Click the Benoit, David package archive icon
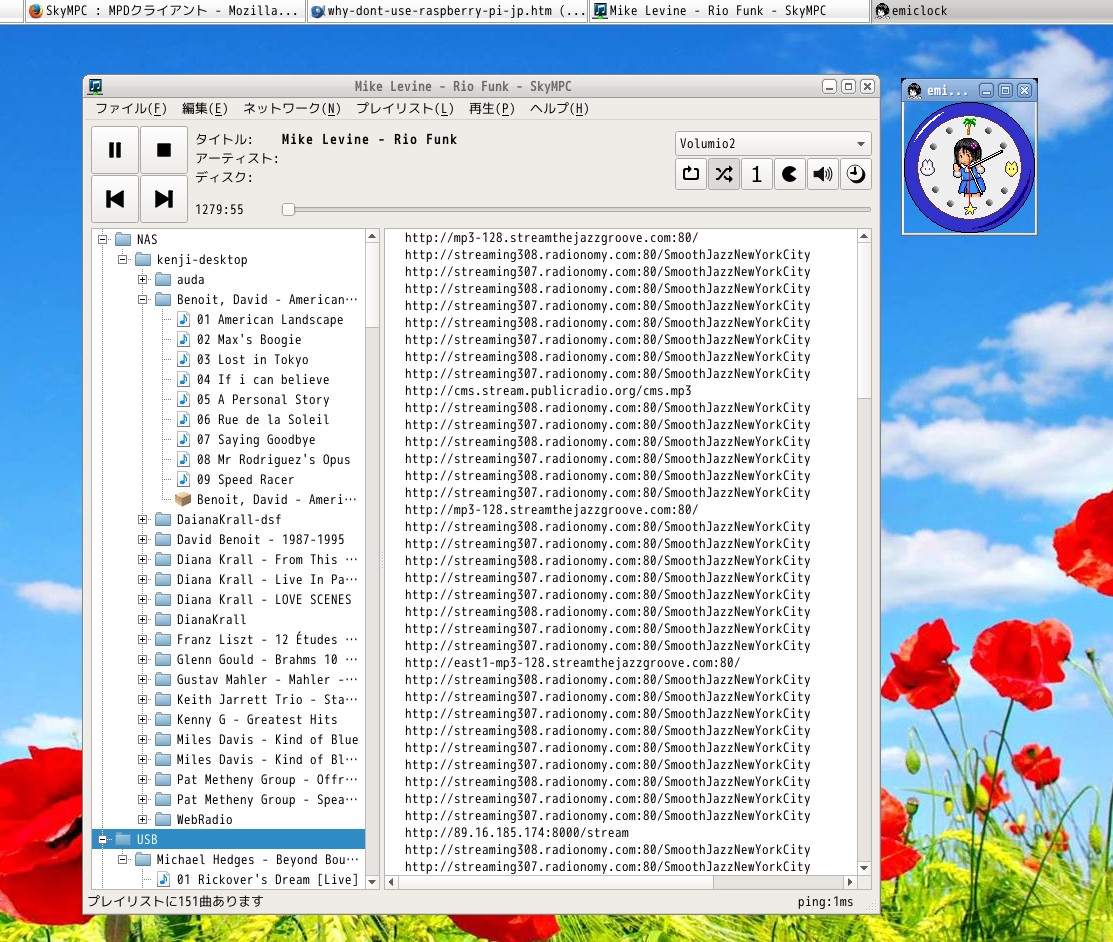 (x=183, y=500)
